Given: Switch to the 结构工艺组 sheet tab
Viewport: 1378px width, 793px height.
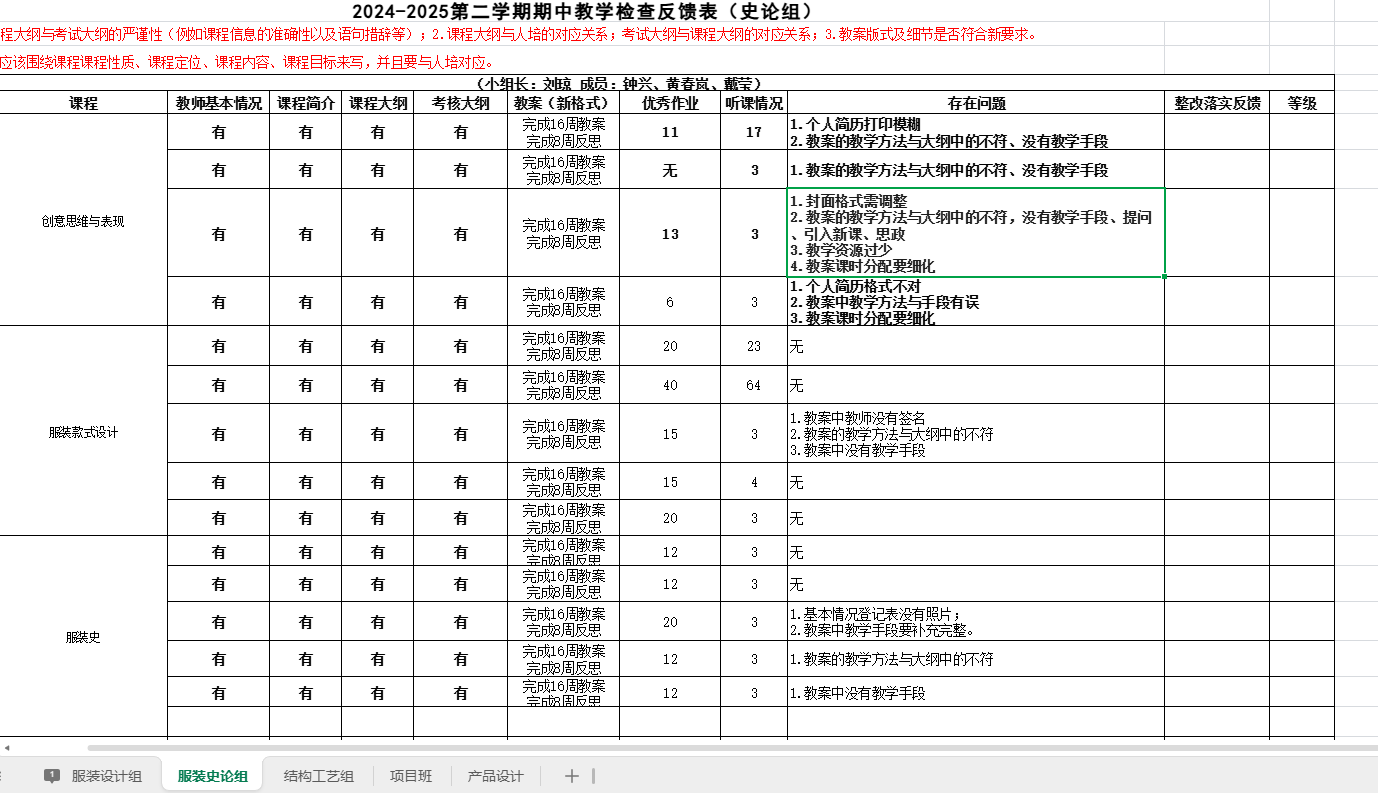Looking at the screenshot, I should click(x=318, y=776).
